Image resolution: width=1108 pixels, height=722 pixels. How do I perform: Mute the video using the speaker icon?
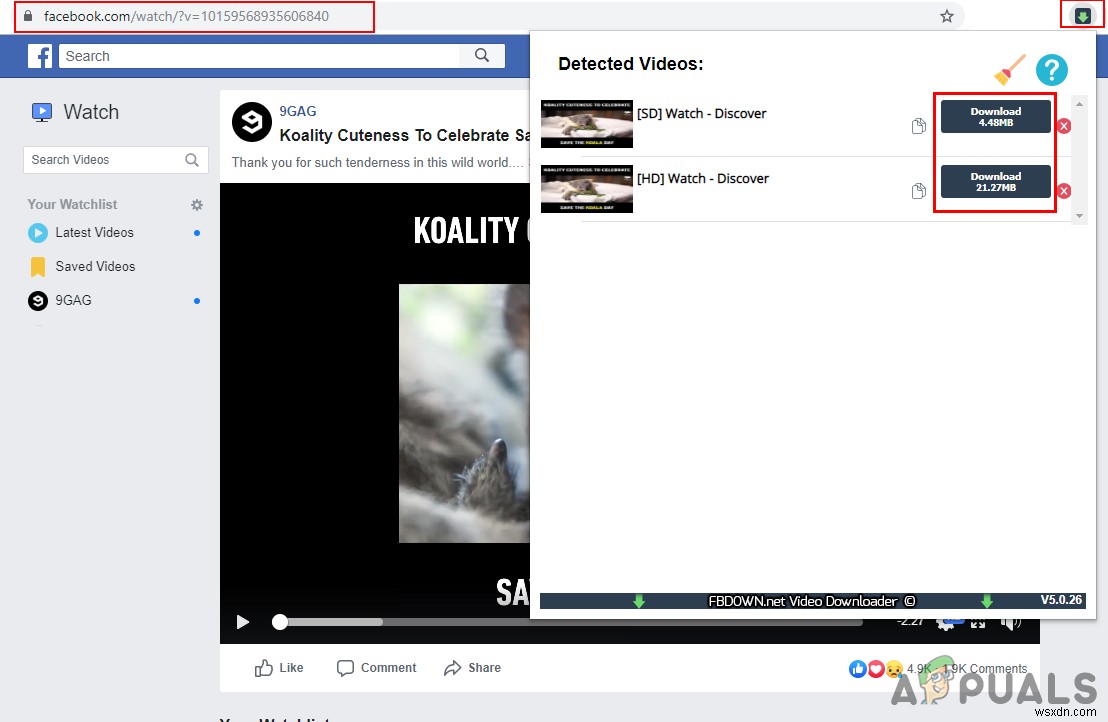[x=1012, y=621]
